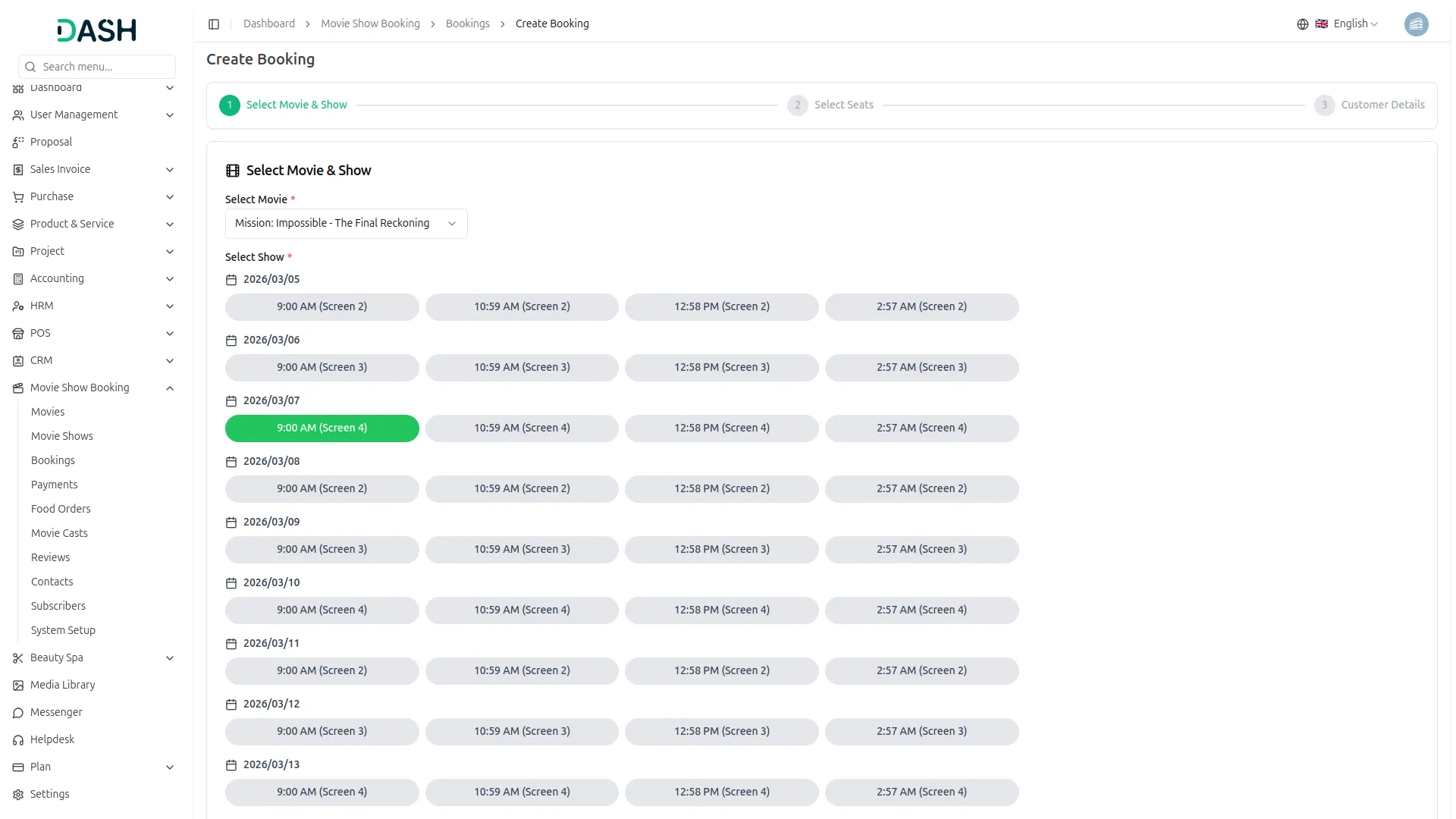Click the Food Orders link in sidebar
The width and height of the screenshot is (1456, 819).
click(x=61, y=508)
